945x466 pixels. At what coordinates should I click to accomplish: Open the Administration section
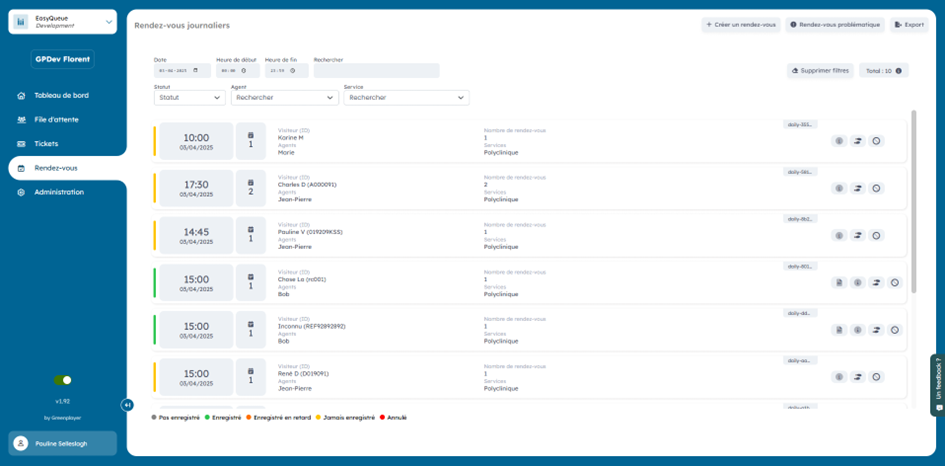coord(58,192)
